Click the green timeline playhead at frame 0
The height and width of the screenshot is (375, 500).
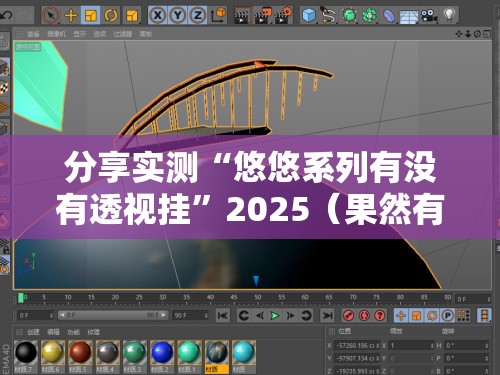pyautogui.click(x=21, y=298)
